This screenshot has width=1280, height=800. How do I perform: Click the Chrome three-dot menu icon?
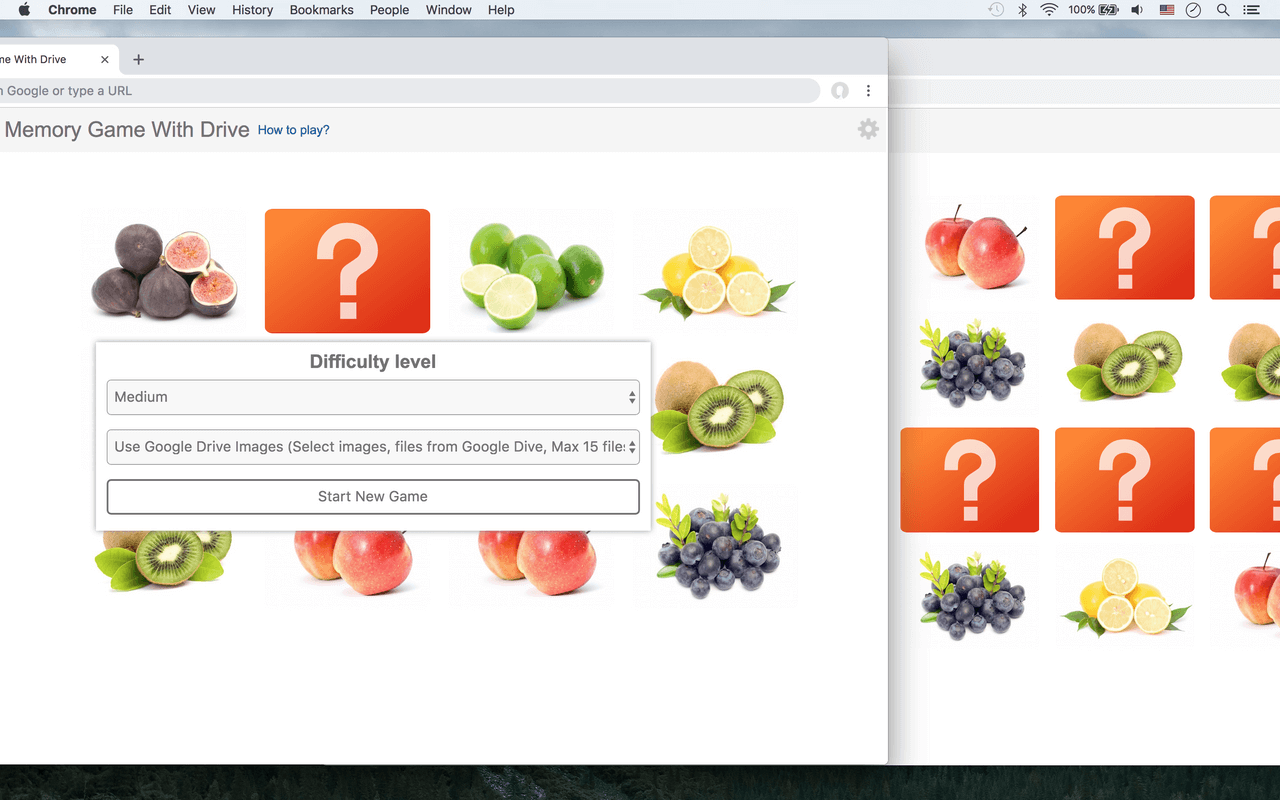coord(868,91)
